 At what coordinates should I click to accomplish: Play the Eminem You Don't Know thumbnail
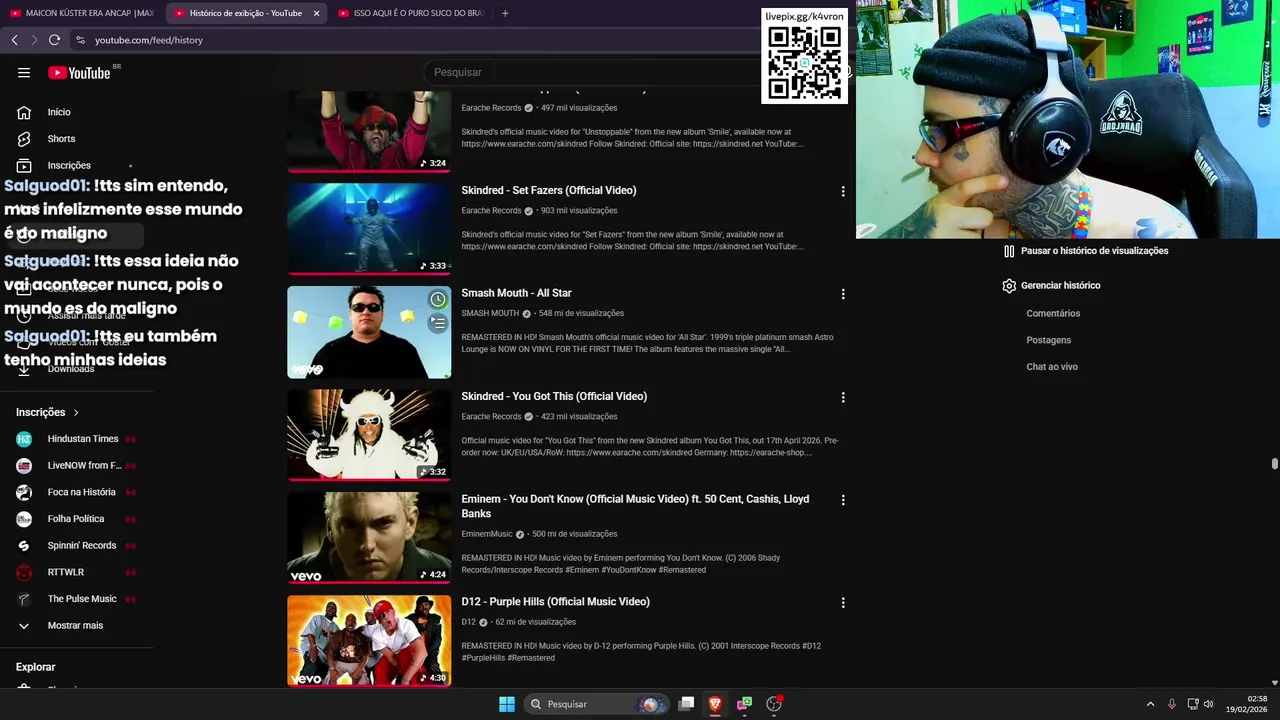click(369, 538)
